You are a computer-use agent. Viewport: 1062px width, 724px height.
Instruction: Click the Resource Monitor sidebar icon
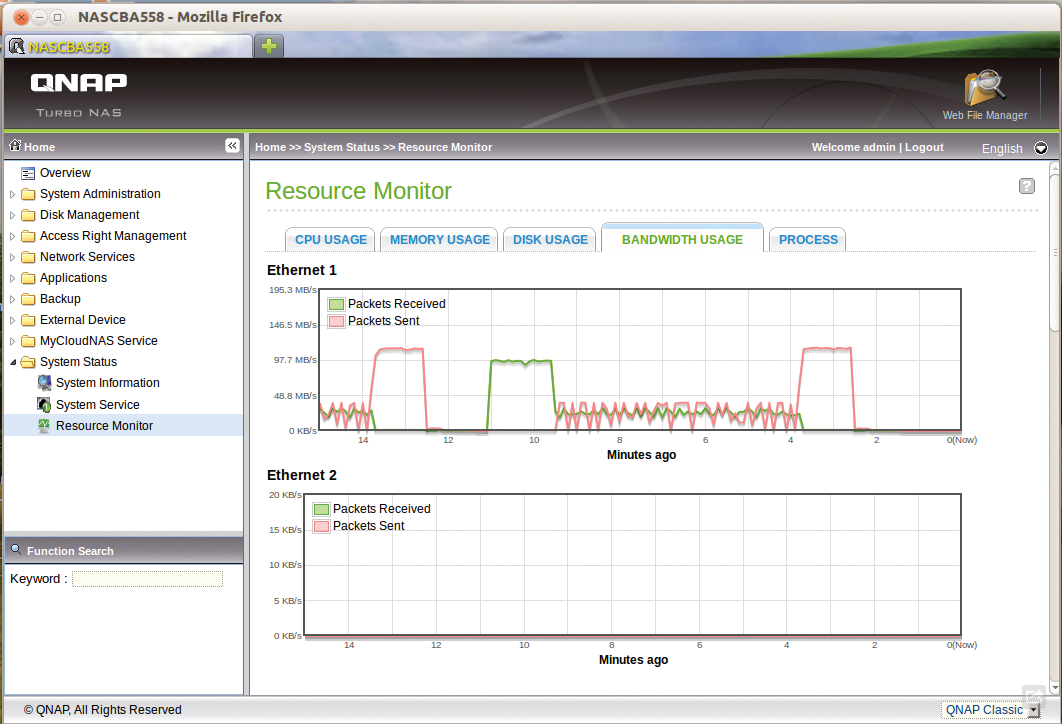click(44, 425)
